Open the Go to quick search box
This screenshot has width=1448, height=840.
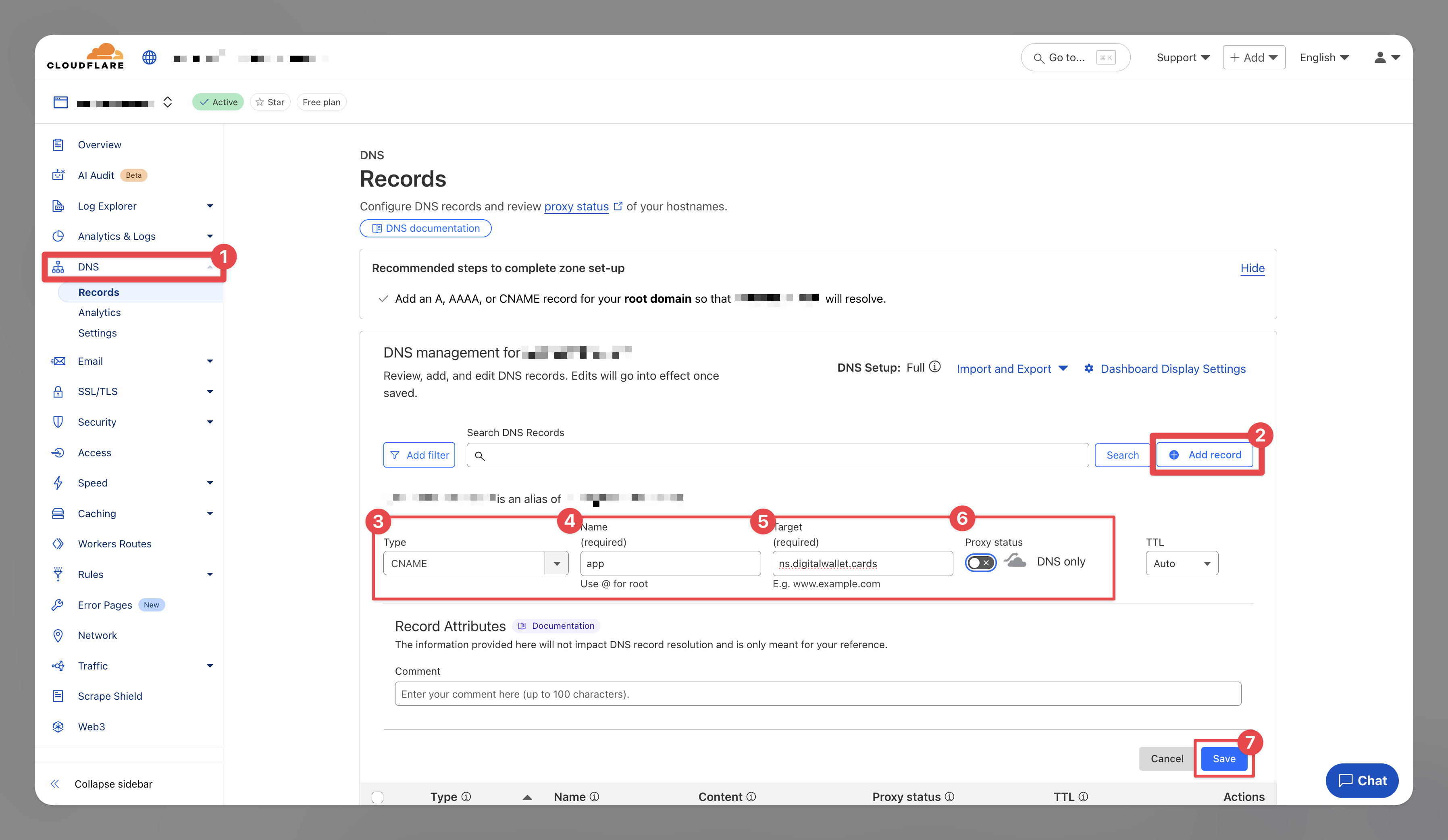pos(1075,58)
